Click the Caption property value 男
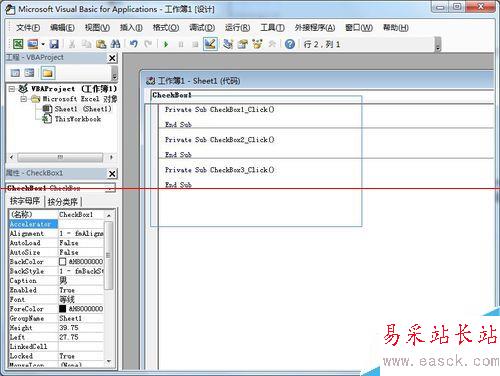 [x=81, y=281]
